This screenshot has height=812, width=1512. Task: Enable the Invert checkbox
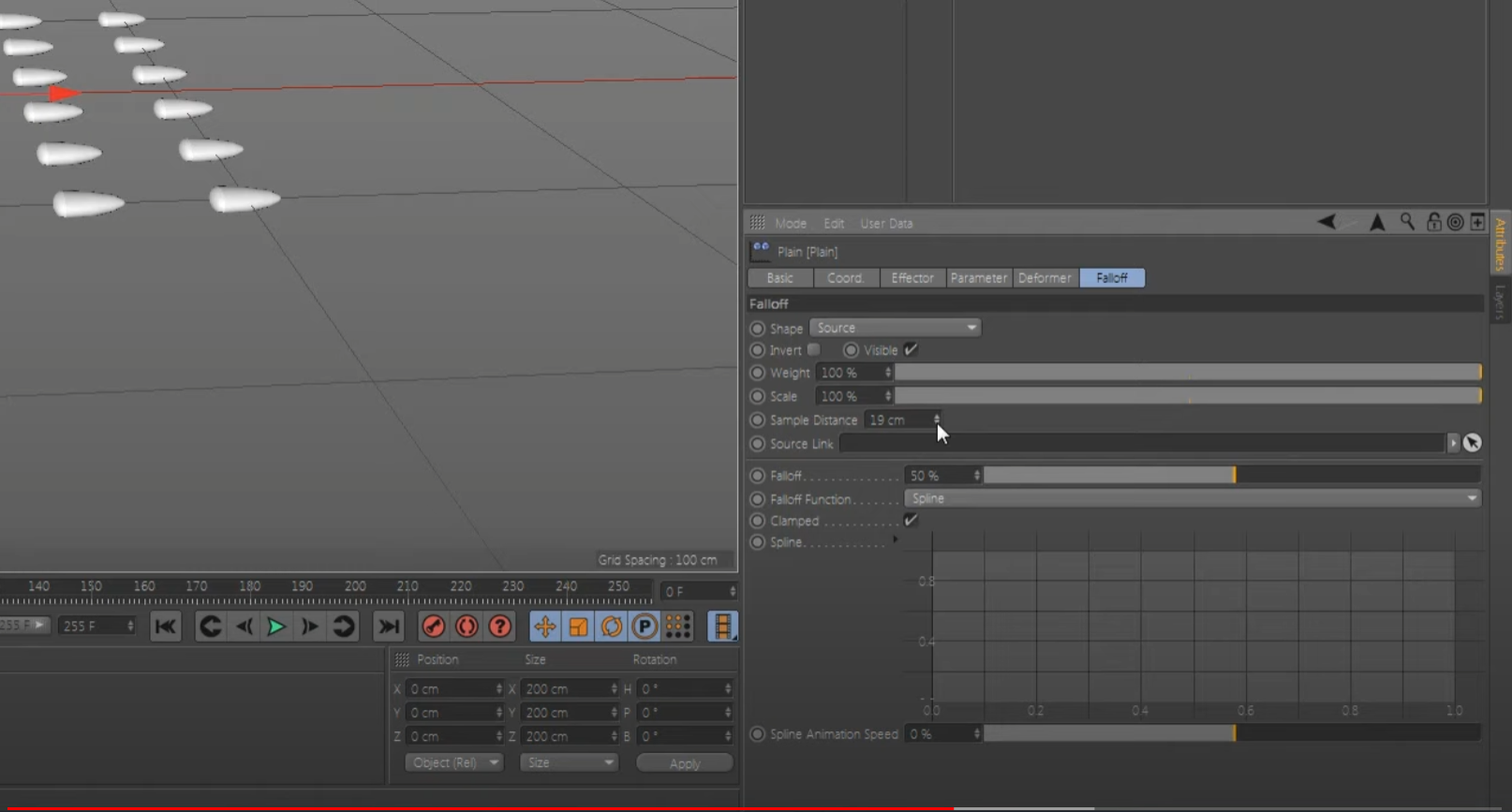pos(814,349)
